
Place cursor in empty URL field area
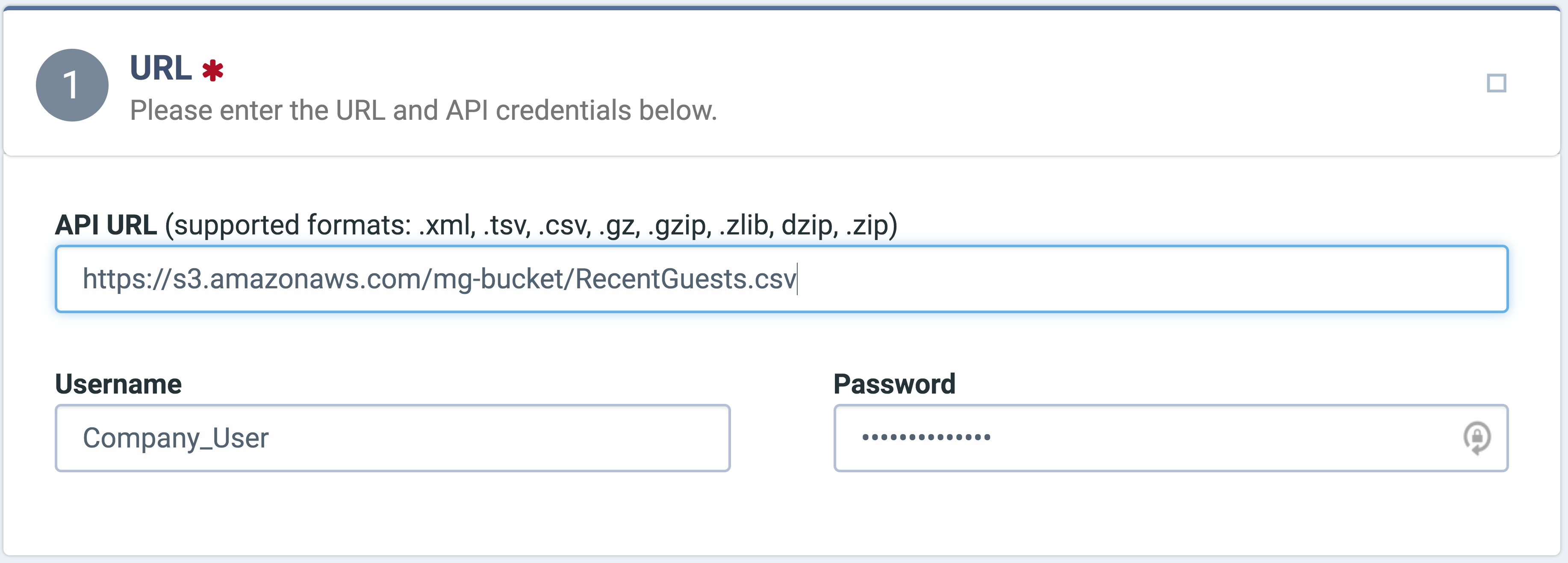[x=1150, y=279]
